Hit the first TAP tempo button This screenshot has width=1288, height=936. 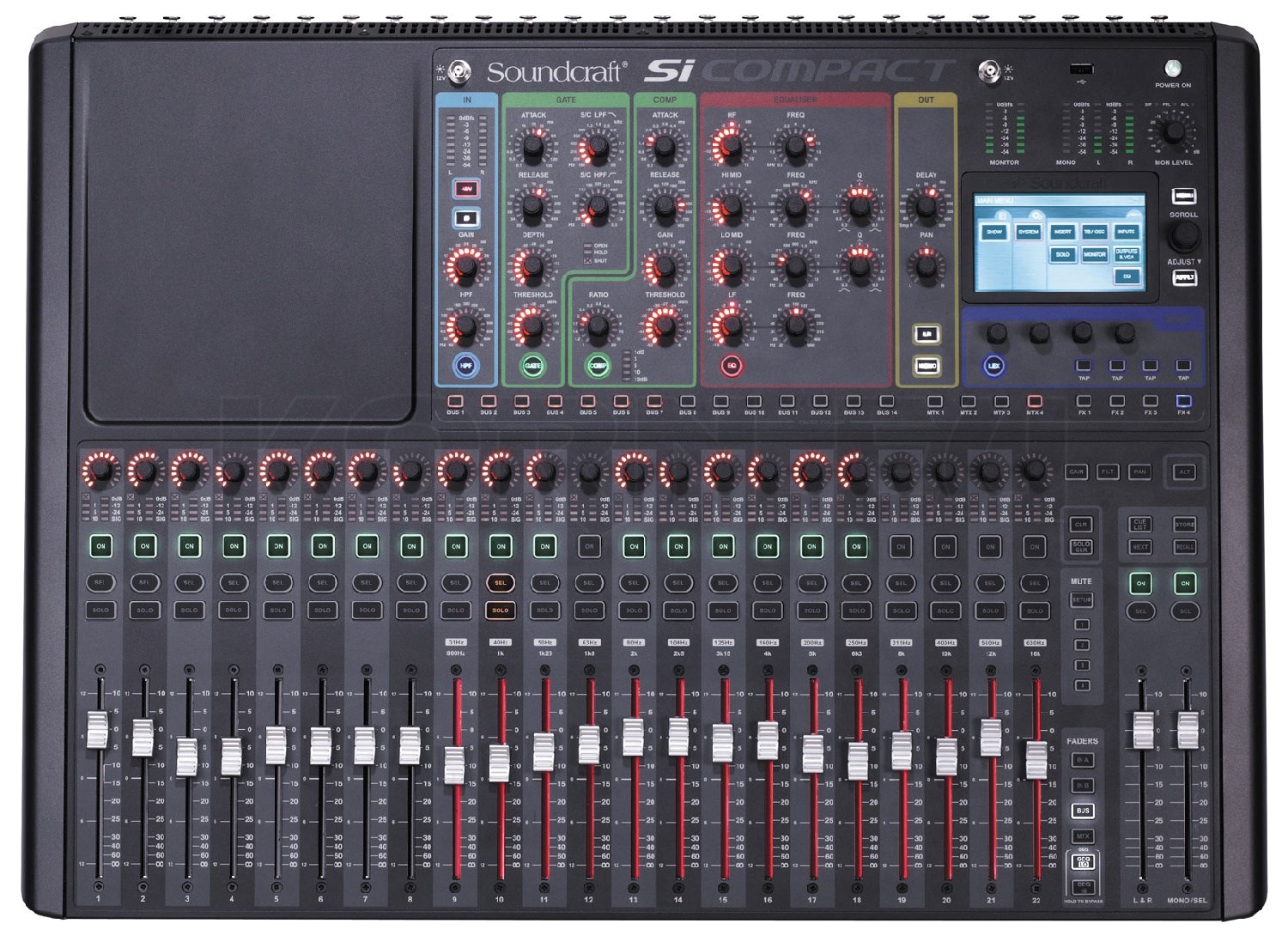(1084, 366)
